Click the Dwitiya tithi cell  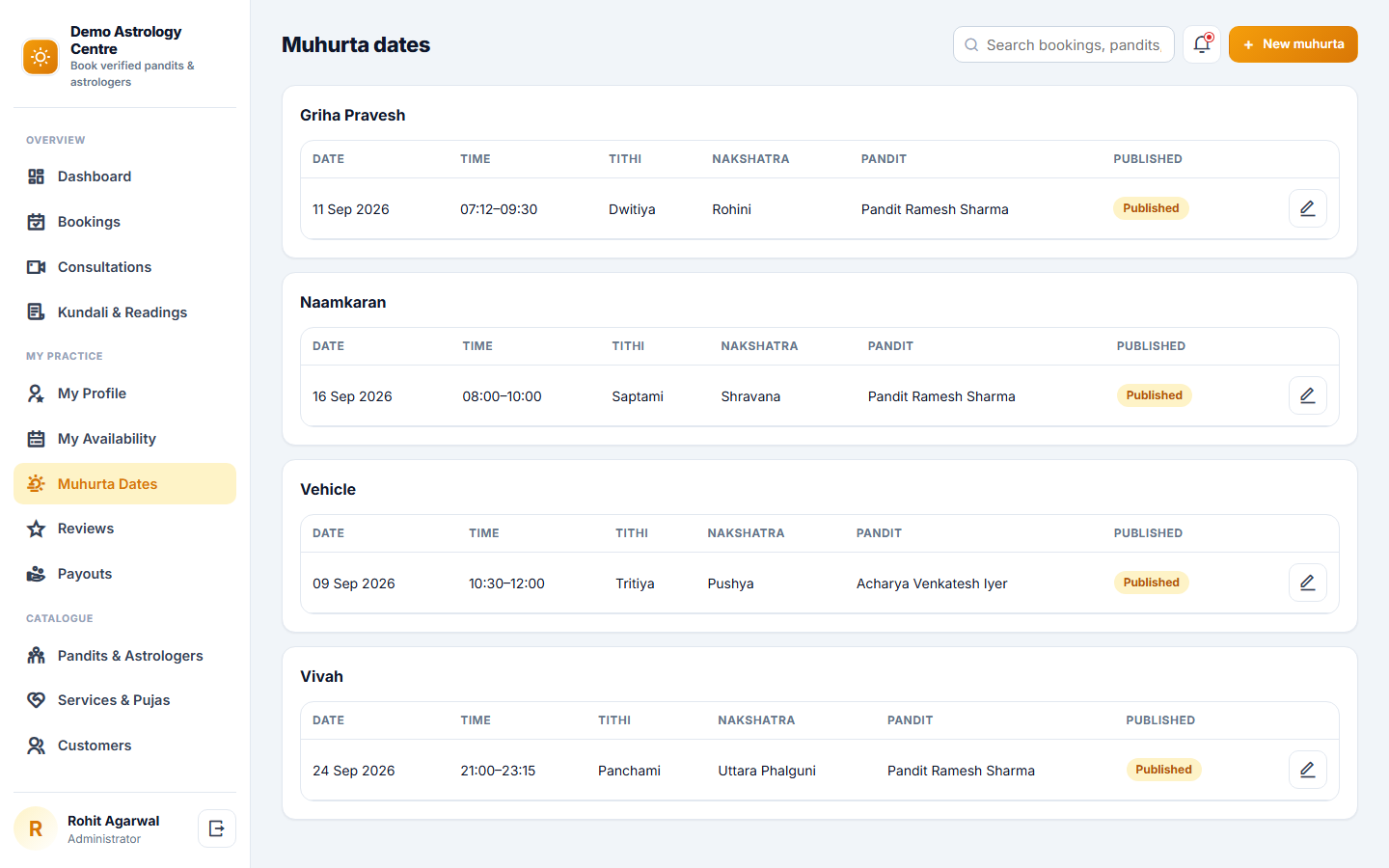(x=632, y=209)
